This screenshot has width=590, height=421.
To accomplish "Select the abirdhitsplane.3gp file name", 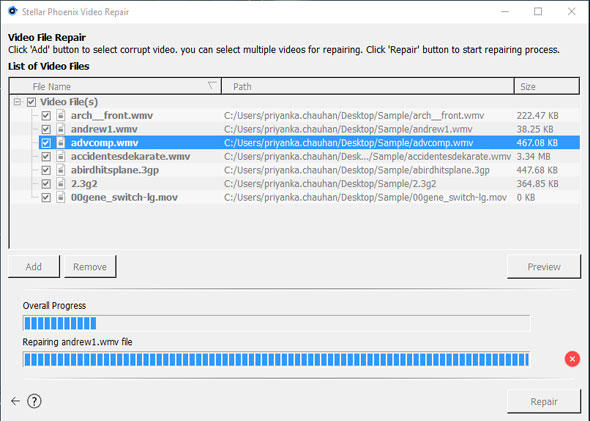I will click(115, 170).
